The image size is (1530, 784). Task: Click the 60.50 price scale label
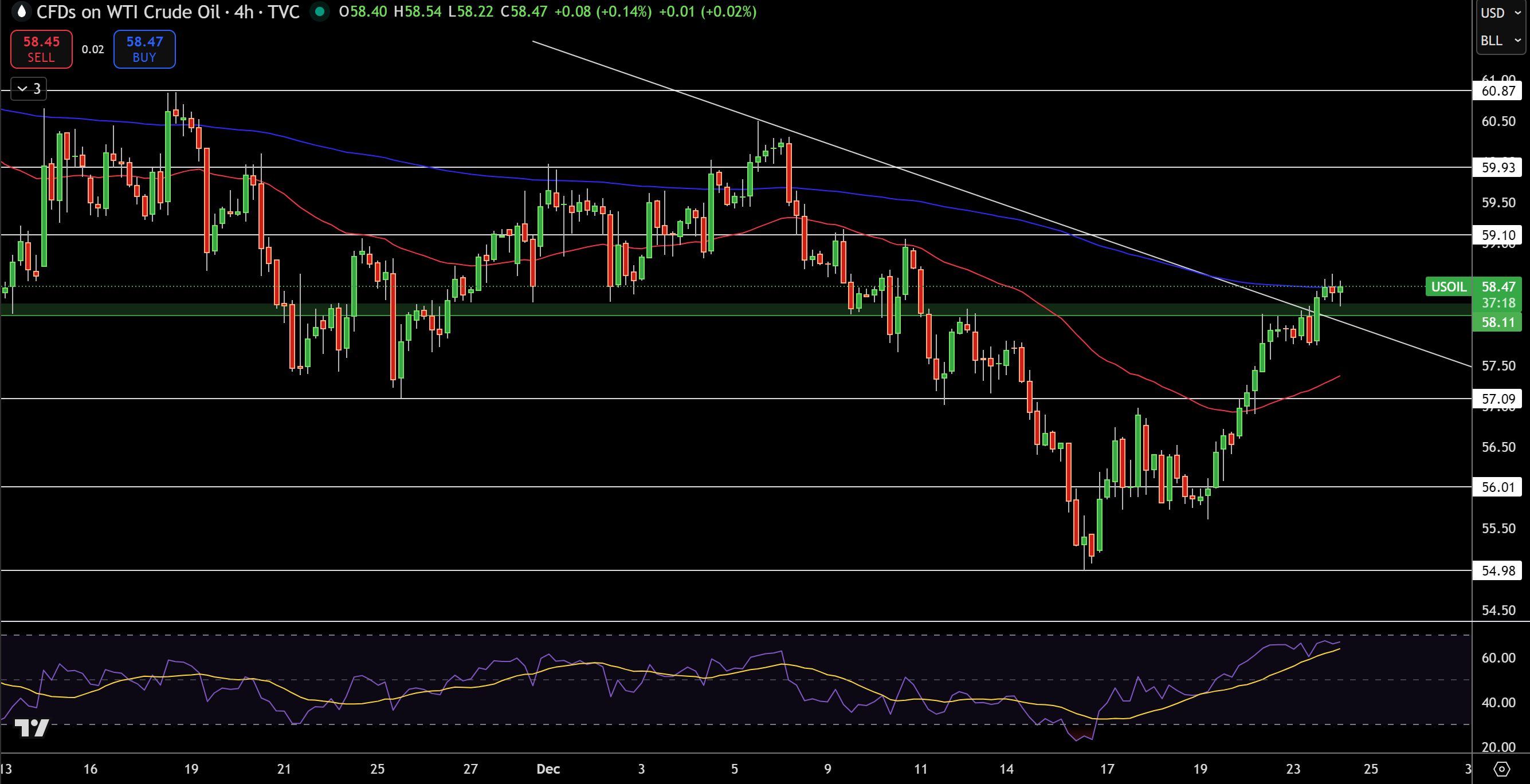click(x=1498, y=121)
